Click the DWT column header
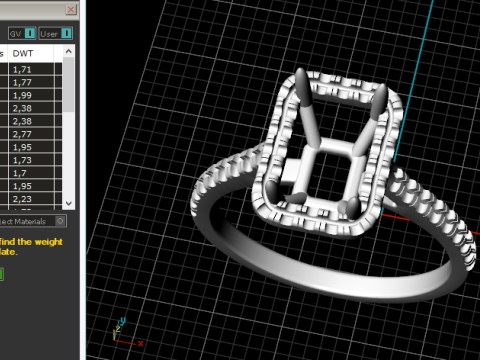Image resolution: width=480 pixels, height=360 pixels. tap(31, 53)
